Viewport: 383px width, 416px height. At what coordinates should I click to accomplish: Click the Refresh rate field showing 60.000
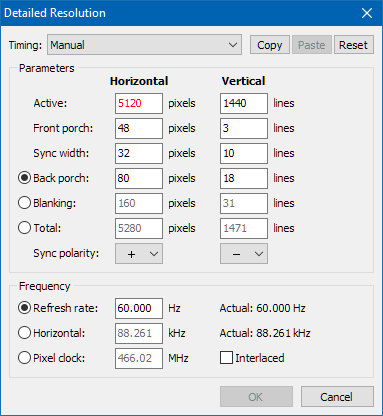[x=139, y=308]
